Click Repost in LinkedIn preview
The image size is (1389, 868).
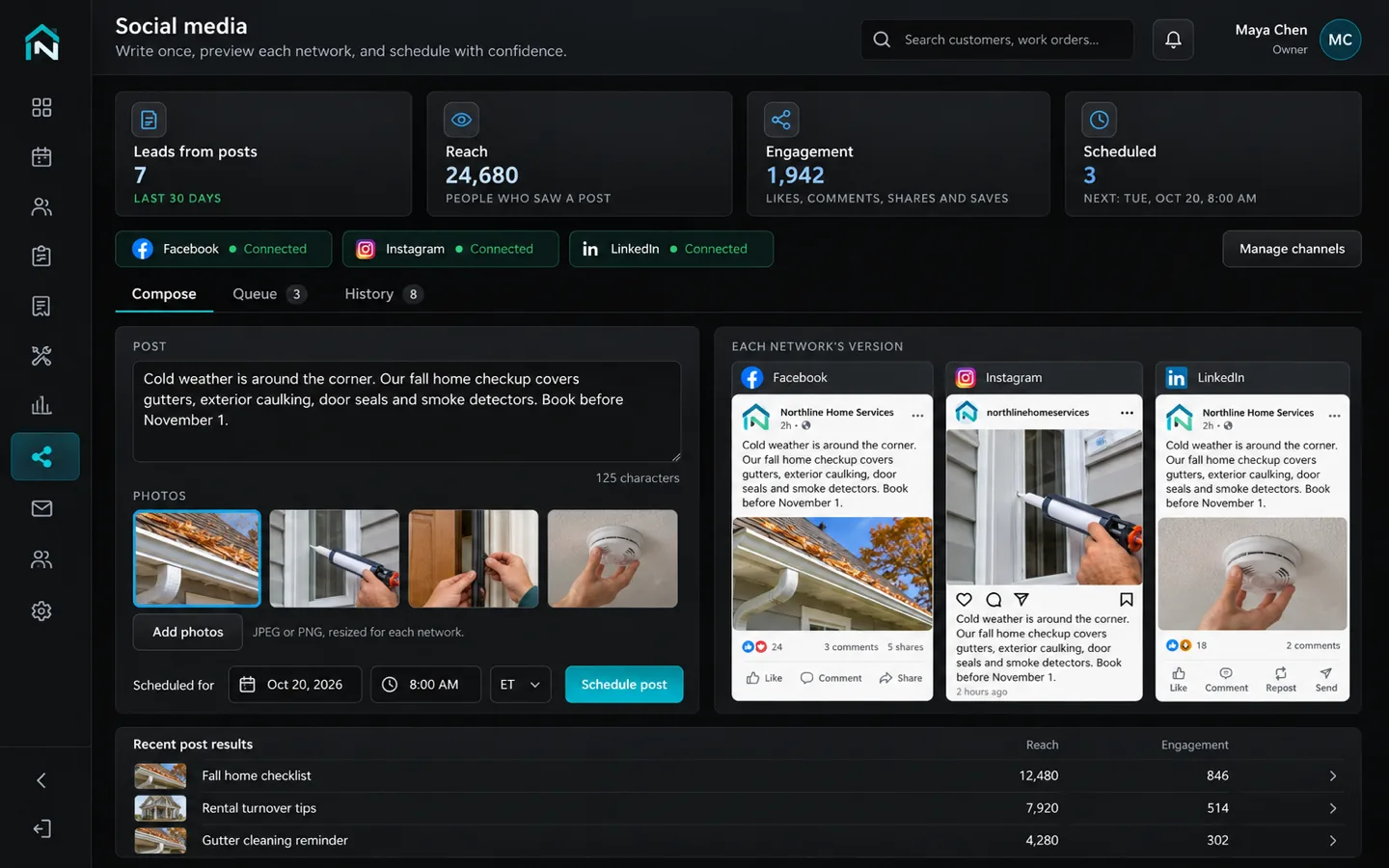click(x=1280, y=679)
